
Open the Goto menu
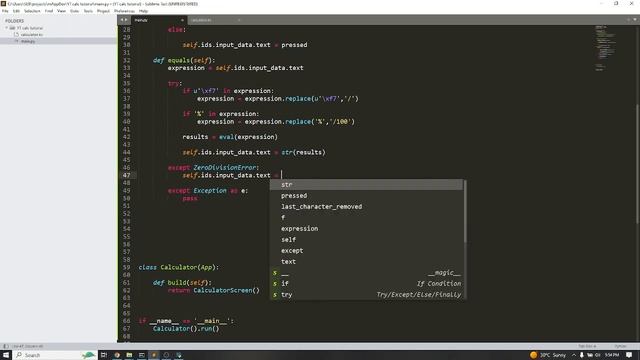click(x=74, y=11)
